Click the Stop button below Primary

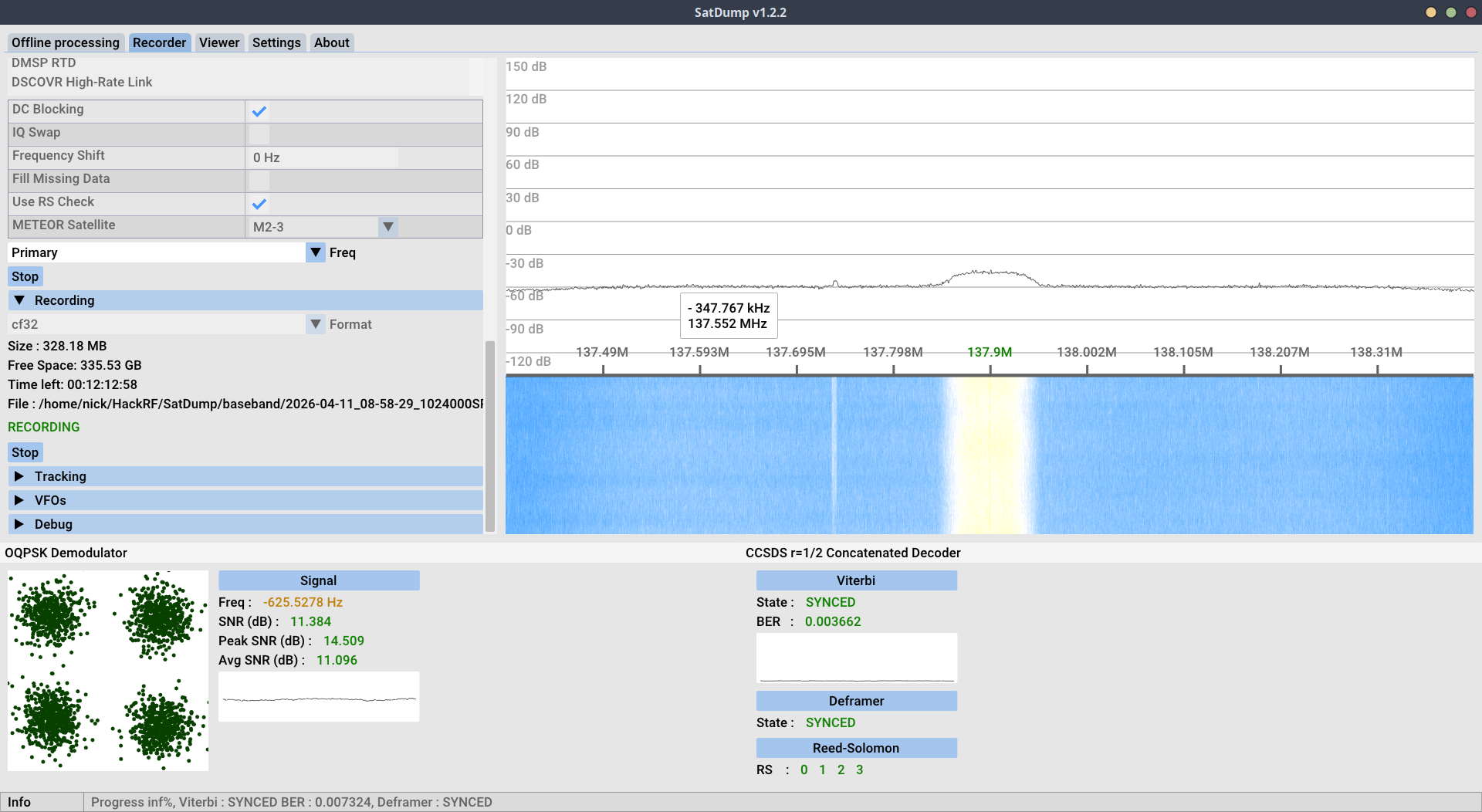[25, 276]
